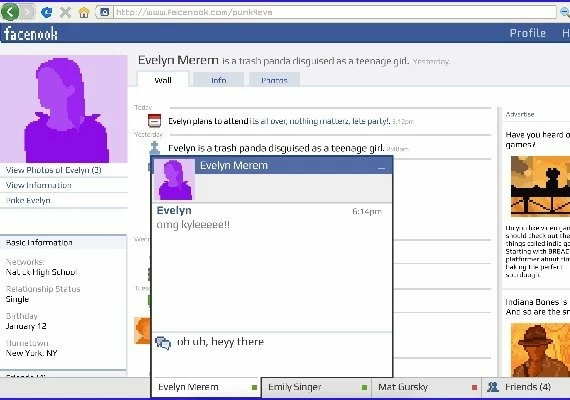
Task: Switch to the Info tab
Action: [x=218, y=80]
